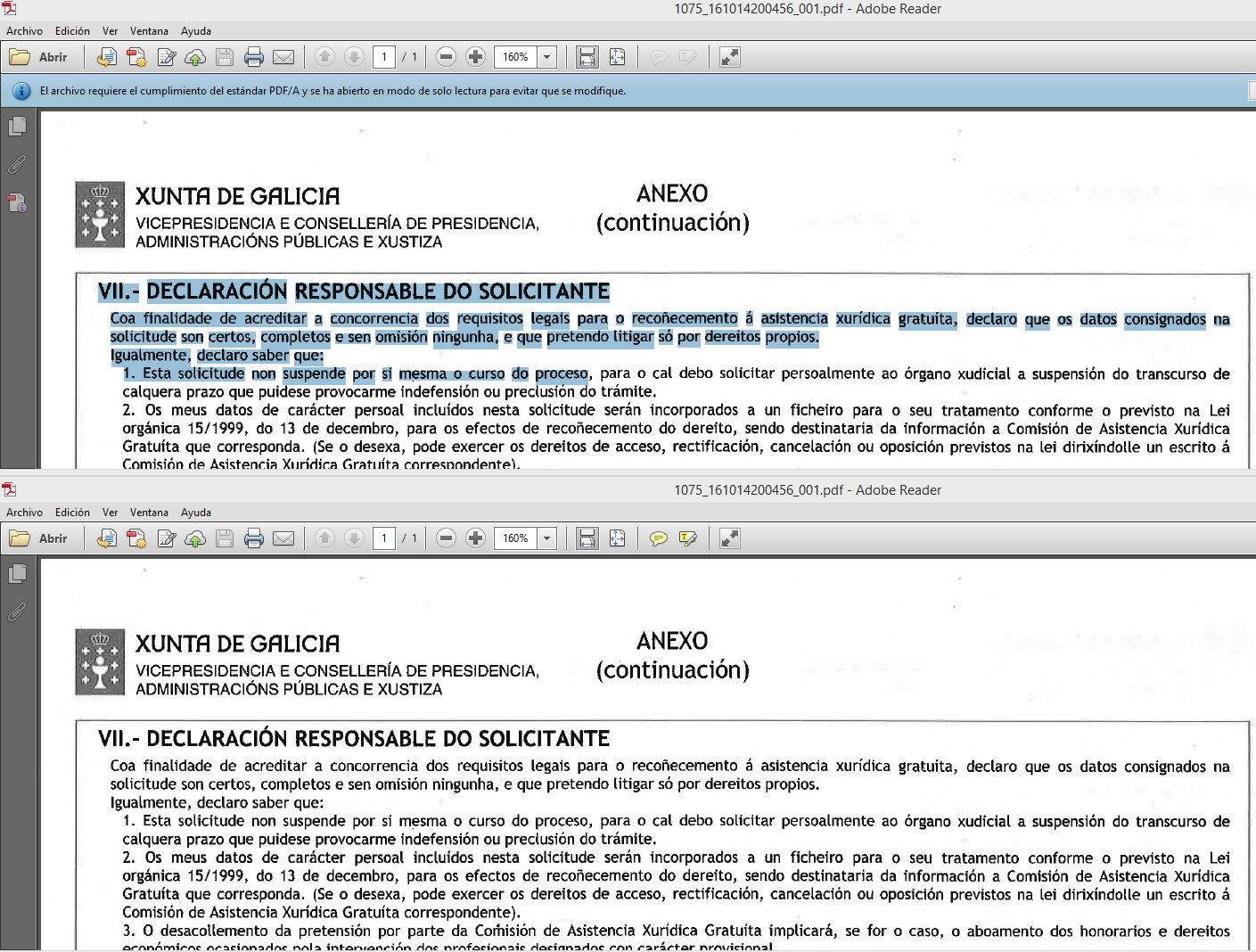
Task: Open the Standards panel icon in the upper sidebar
Action: 17,203
